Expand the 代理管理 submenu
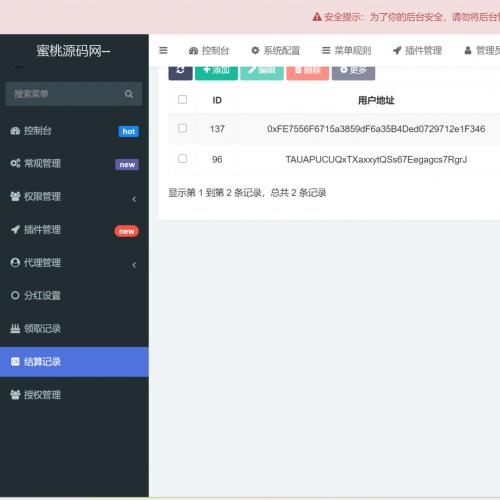The height and width of the screenshot is (500, 500). [x=74, y=263]
